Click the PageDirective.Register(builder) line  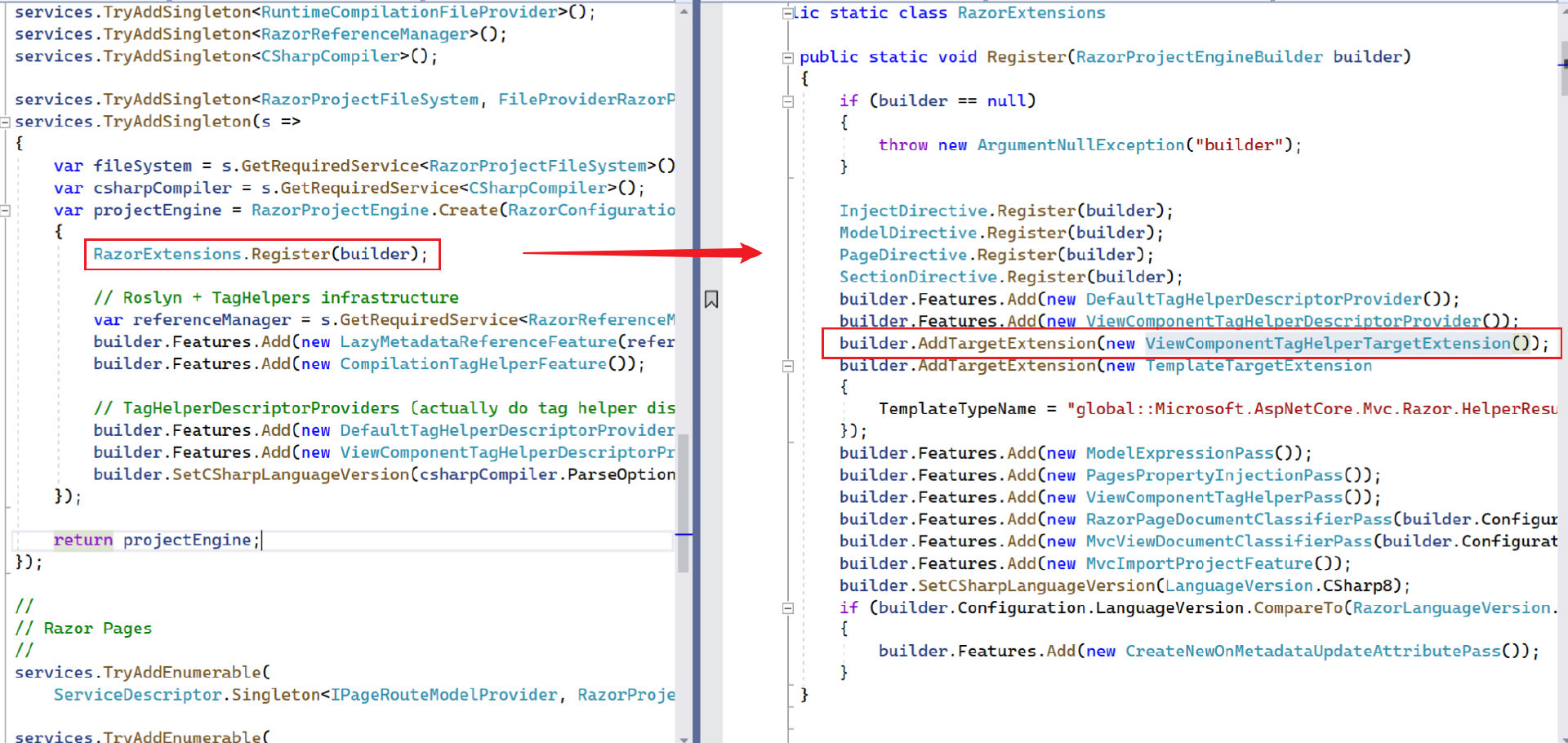coord(996,256)
